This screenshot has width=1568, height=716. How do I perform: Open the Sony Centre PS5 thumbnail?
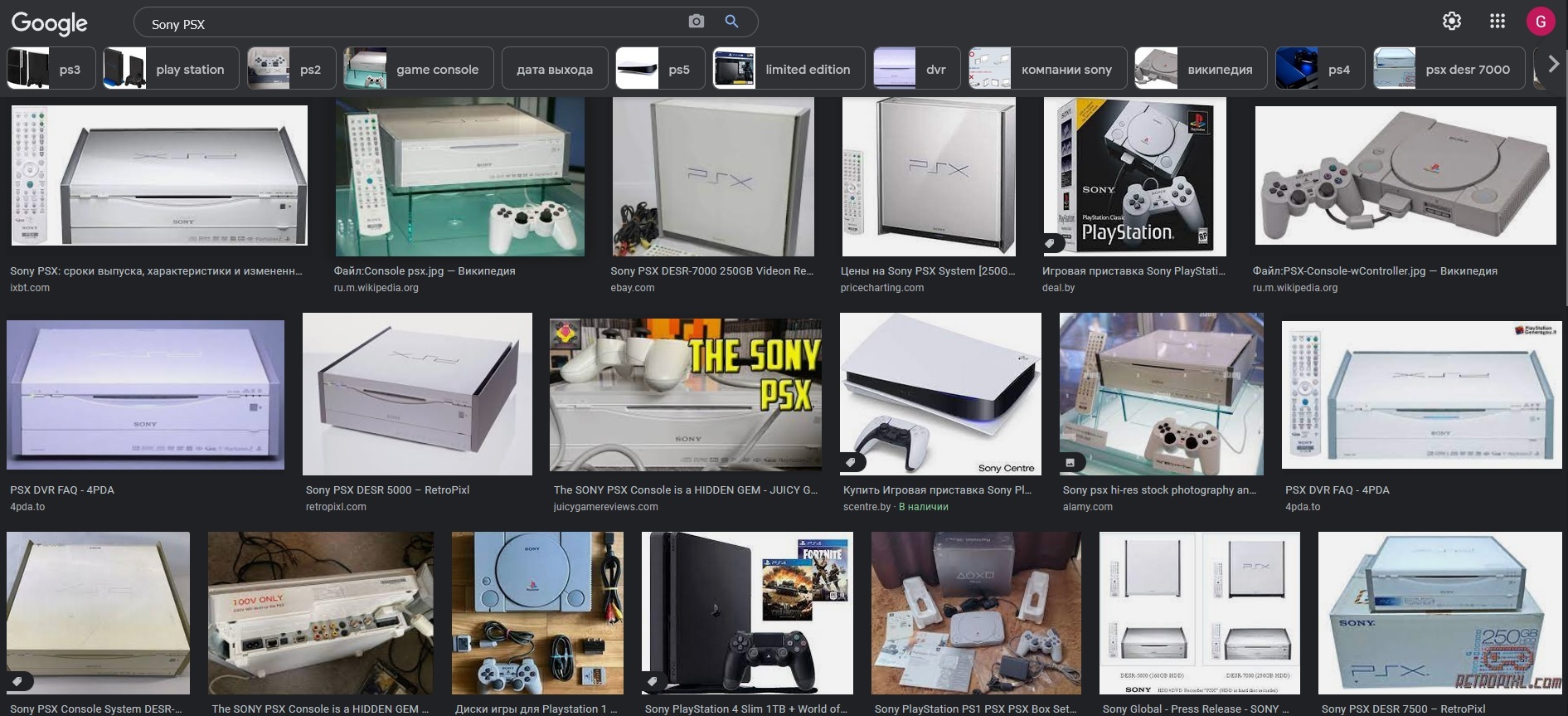tap(940, 394)
